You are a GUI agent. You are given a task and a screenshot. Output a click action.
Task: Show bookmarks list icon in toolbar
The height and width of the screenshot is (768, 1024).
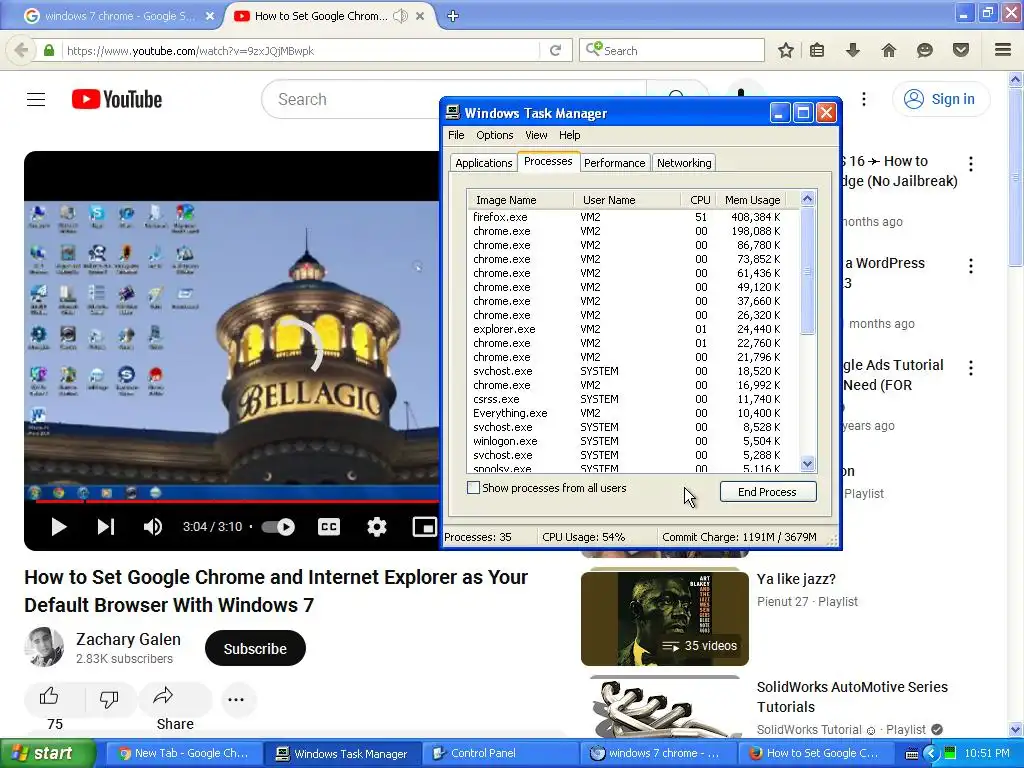pos(816,50)
